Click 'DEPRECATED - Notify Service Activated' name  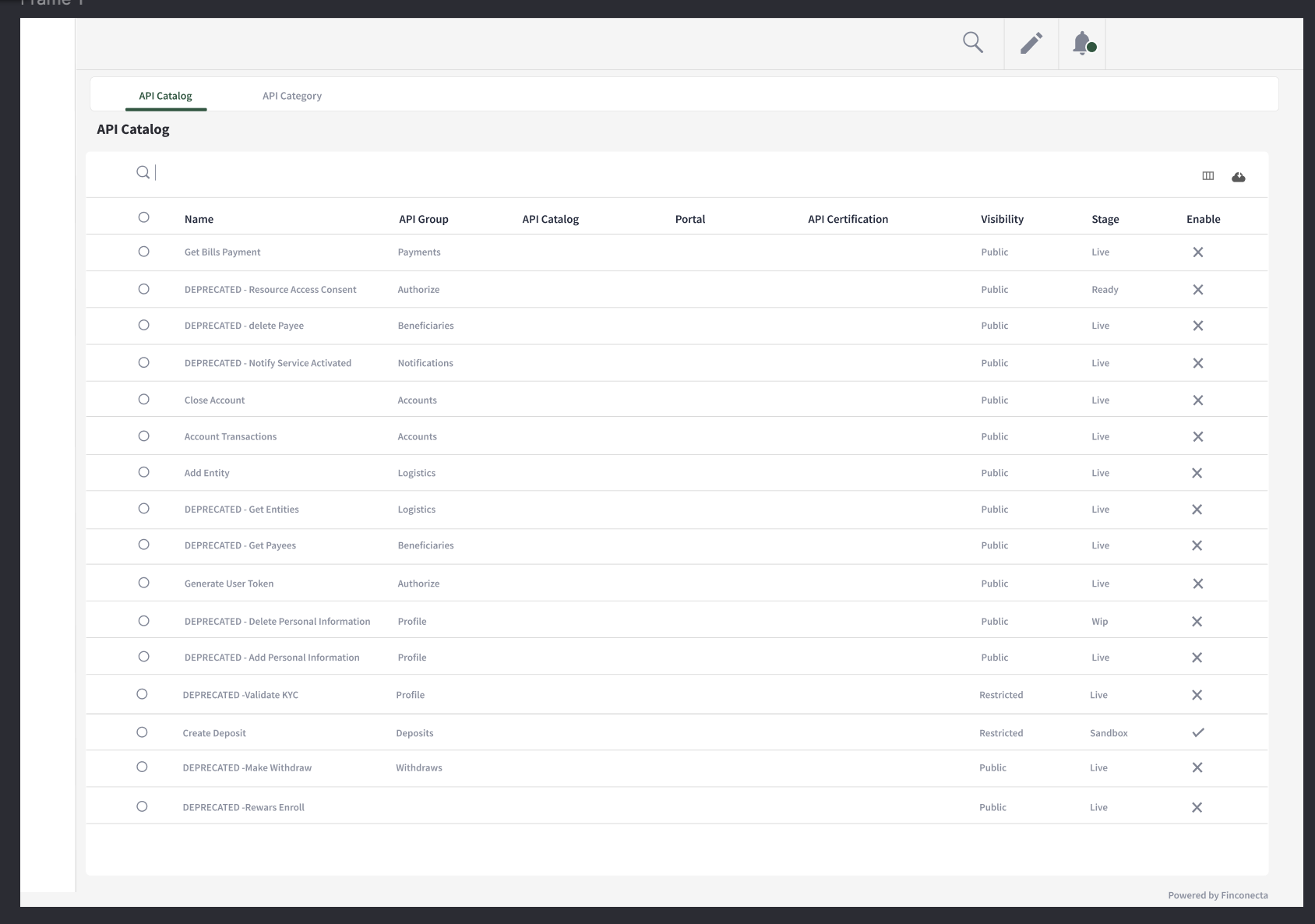pos(268,363)
